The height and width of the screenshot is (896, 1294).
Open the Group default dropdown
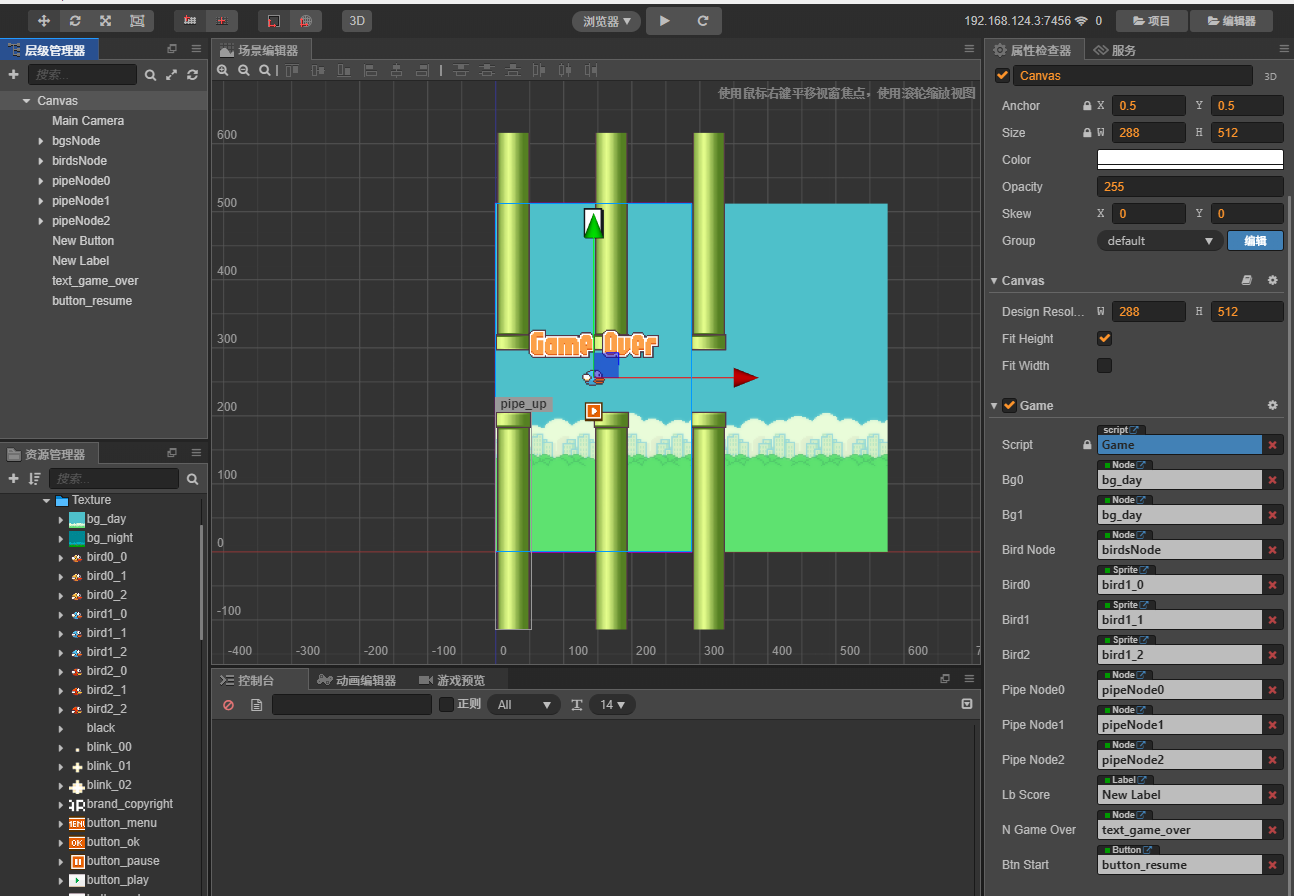coord(1160,241)
